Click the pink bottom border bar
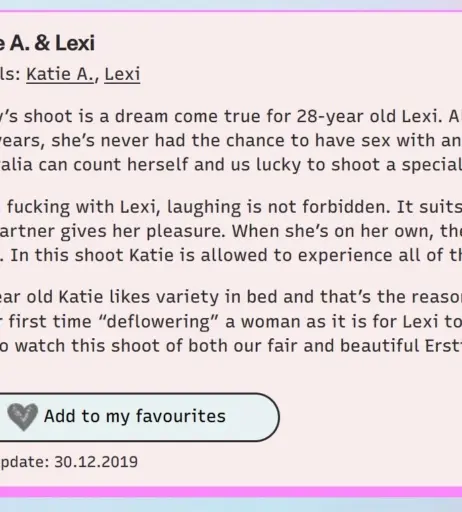This screenshot has height=512, width=462. (x=231, y=492)
